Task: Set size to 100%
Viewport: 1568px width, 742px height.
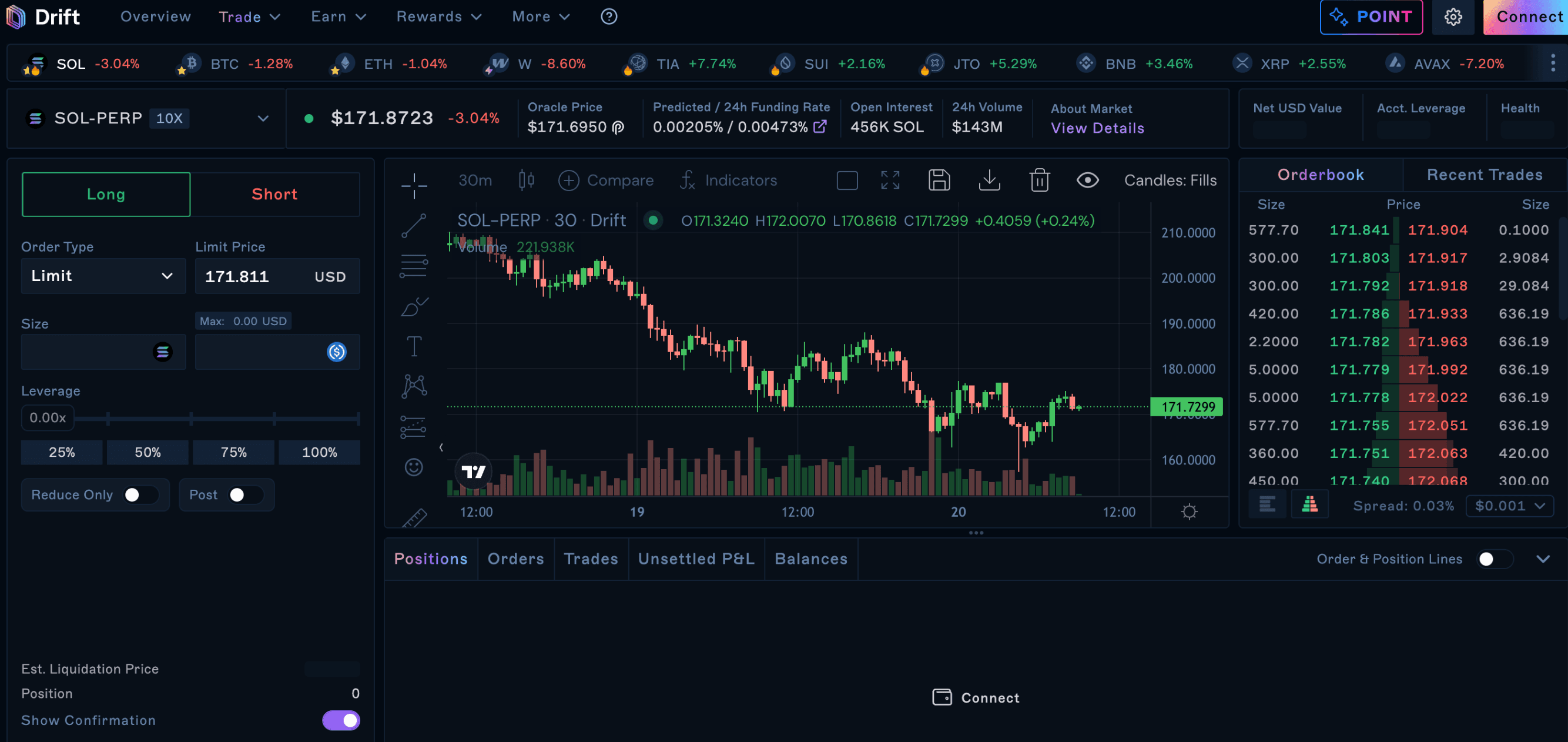Action: (x=319, y=452)
